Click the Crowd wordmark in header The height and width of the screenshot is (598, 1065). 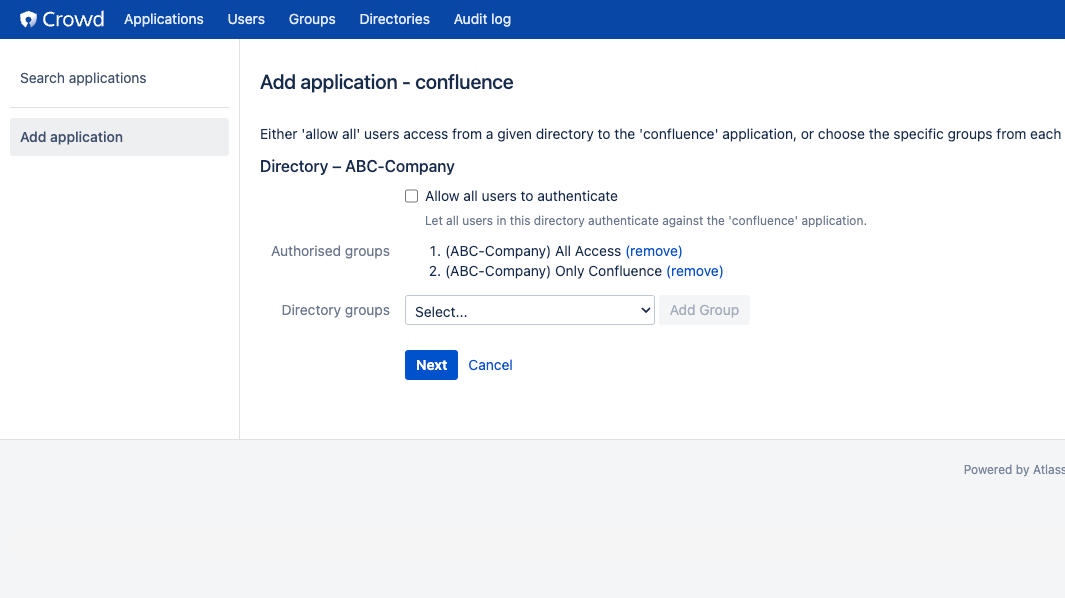pyautogui.click(x=73, y=19)
